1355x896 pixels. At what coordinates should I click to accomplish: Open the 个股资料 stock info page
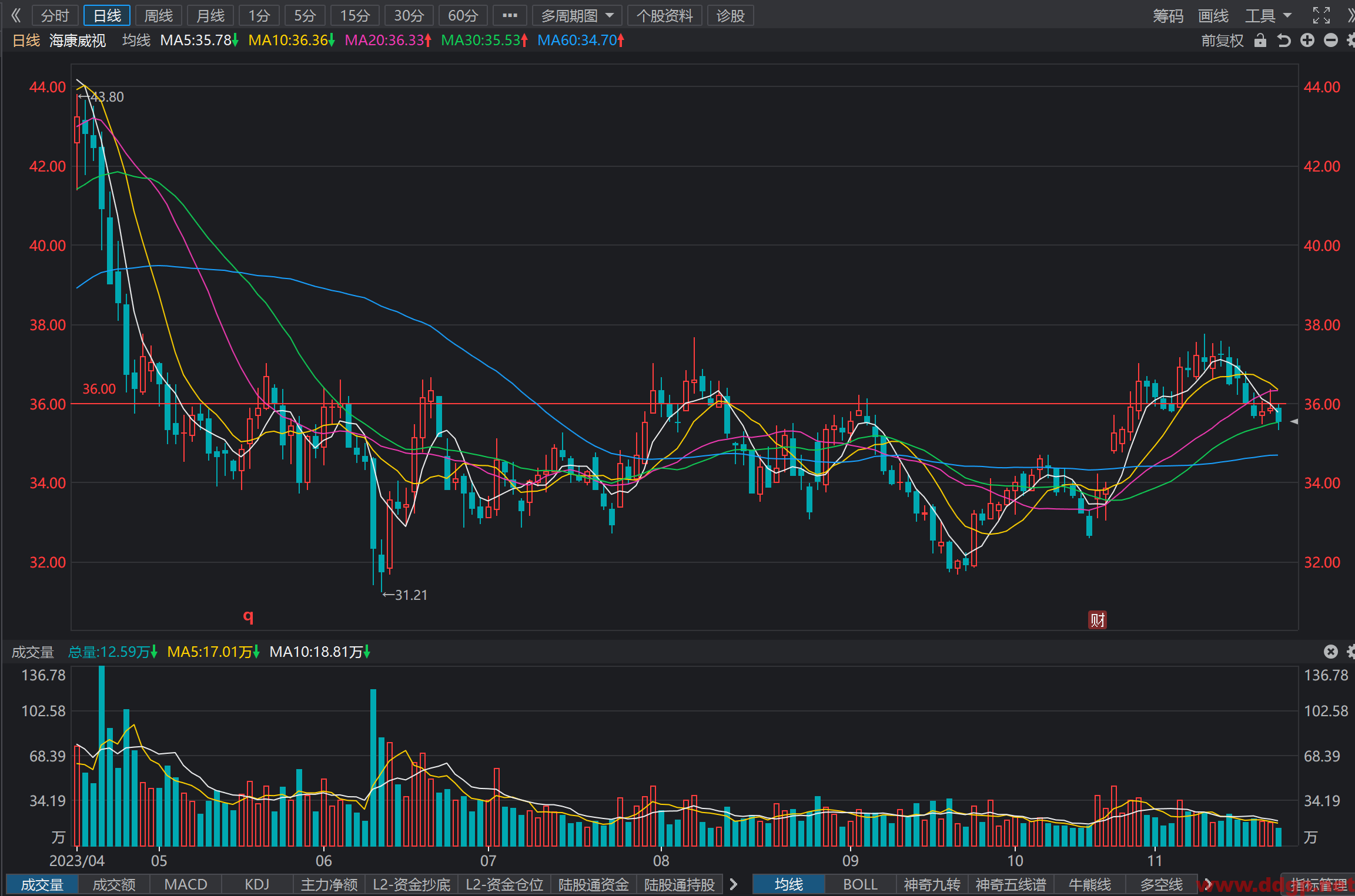(665, 16)
